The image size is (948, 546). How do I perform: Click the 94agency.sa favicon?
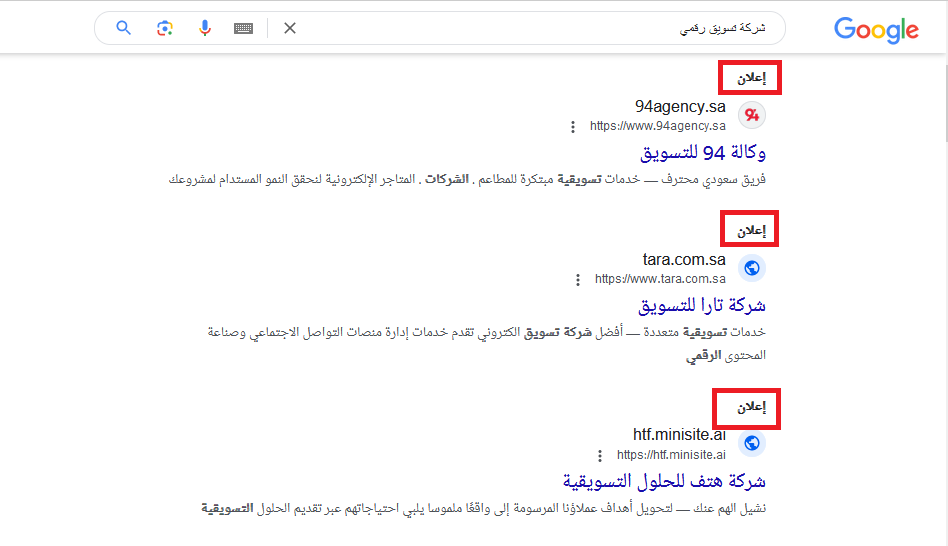[x=752, y=115]
